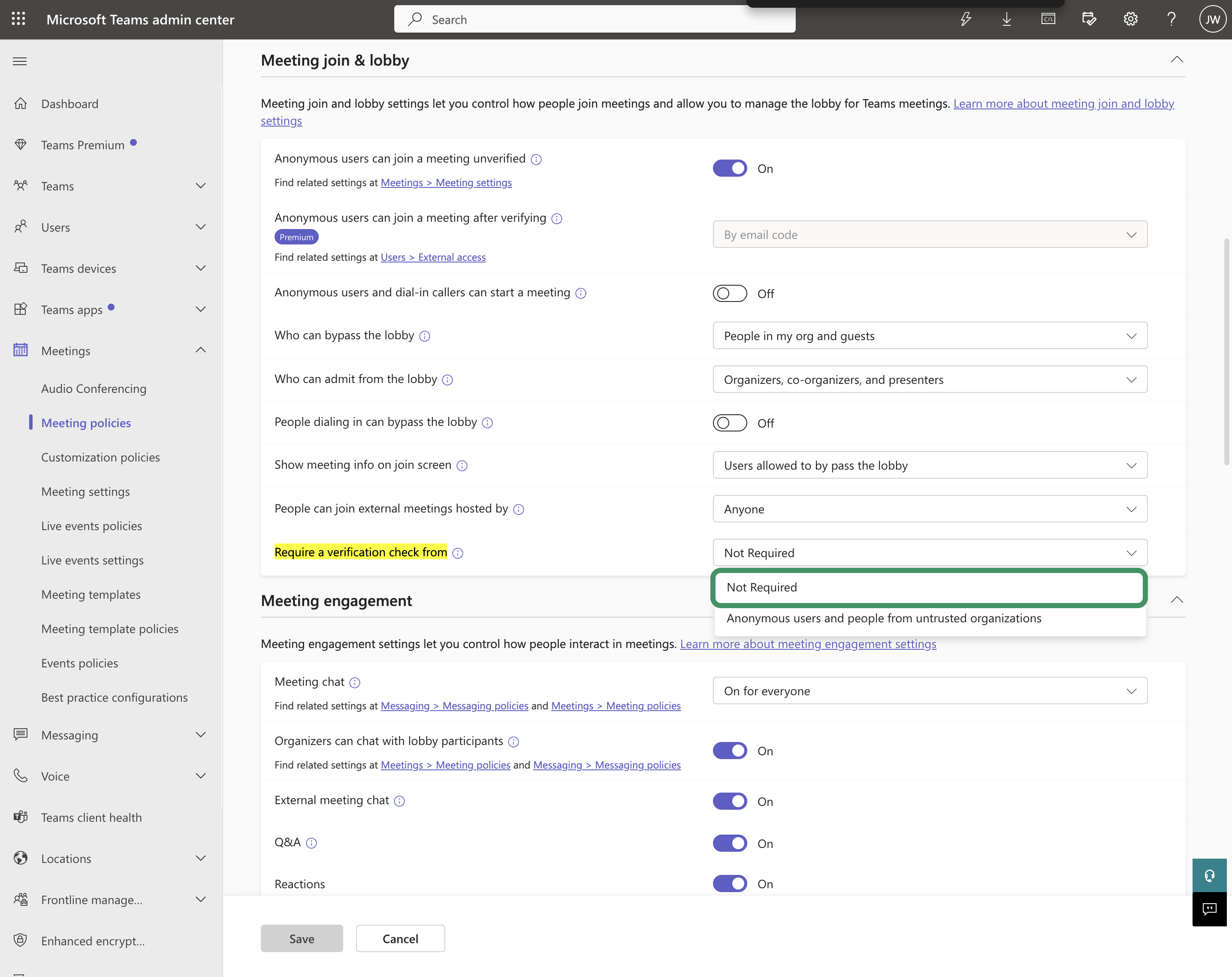The width and height of the screenshot is (1232, 977).
Task: Follow Messaging > Messaging policies link under Meeting chat
Action: coord(454,706)
